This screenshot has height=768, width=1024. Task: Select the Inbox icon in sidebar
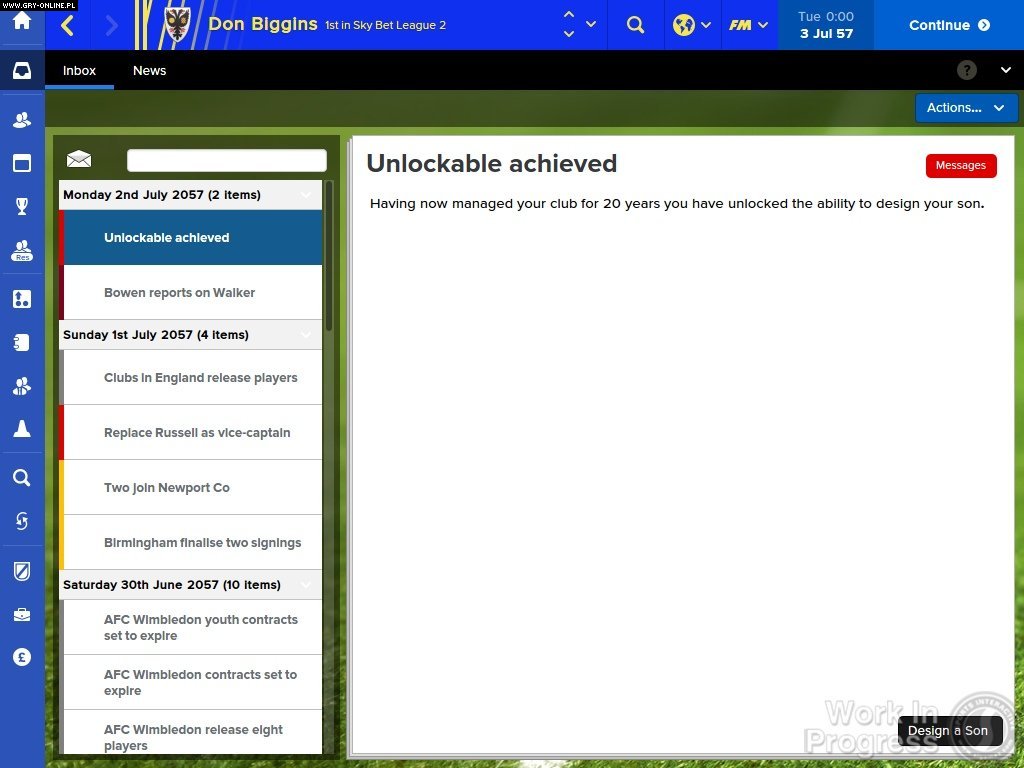(x=22, y=70)
